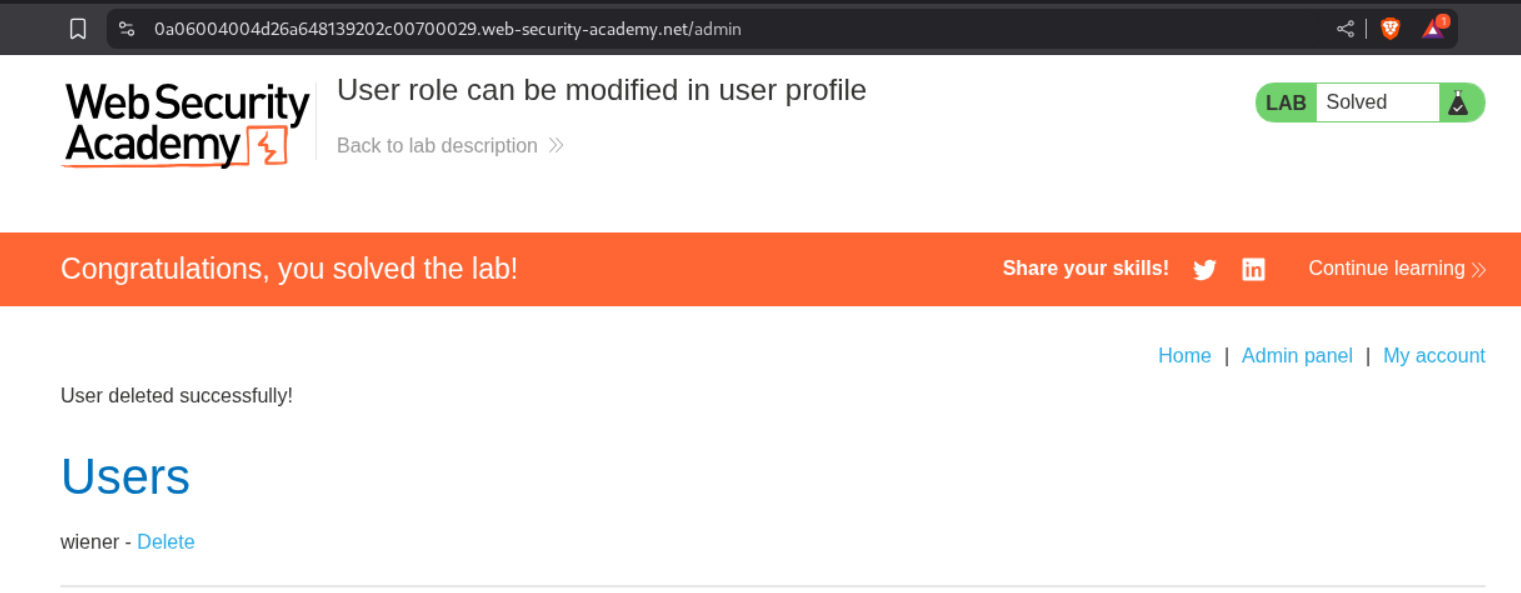Focus the URL address field
The height and width of the screenshot is (593, 1521).
tap(600, 29)
